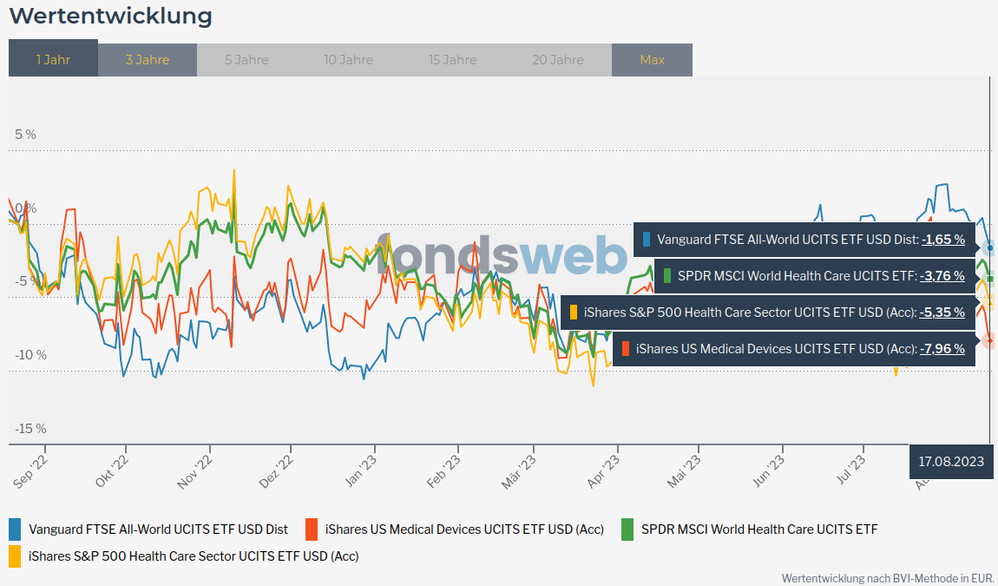Viewport: 998px width, 586px height.
Task: Select the 1 Jahr time range tab
Action: click(x=53, y=60)
